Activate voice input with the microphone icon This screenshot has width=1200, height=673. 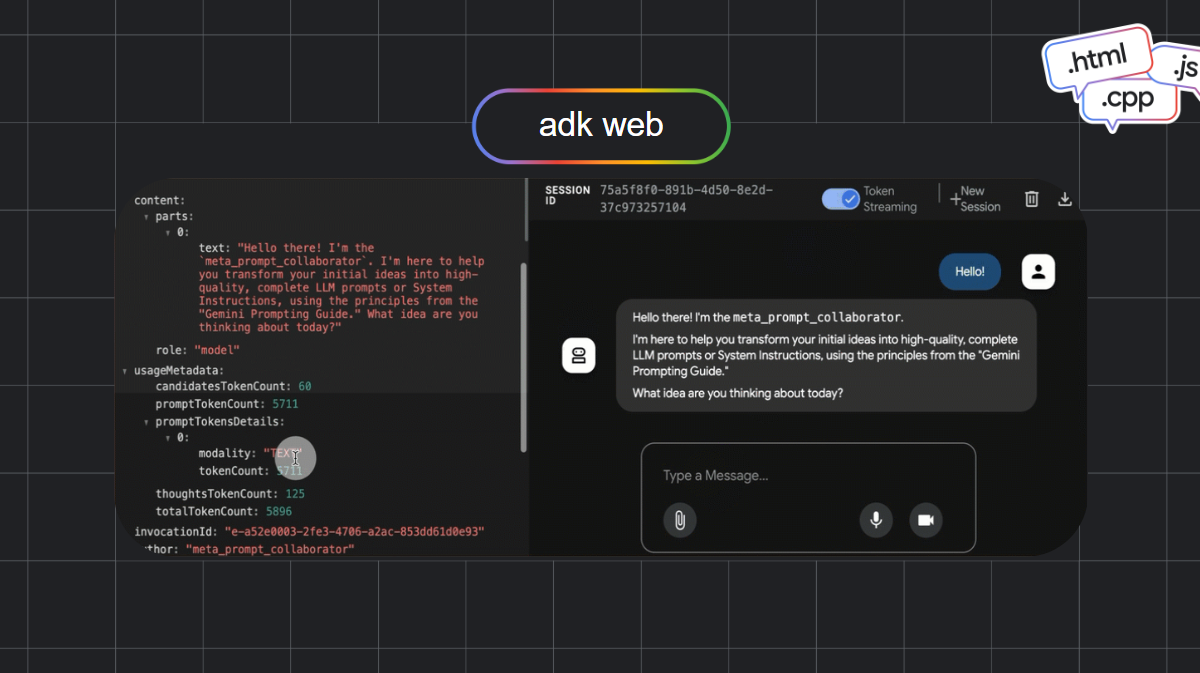[x=876, y=520]
